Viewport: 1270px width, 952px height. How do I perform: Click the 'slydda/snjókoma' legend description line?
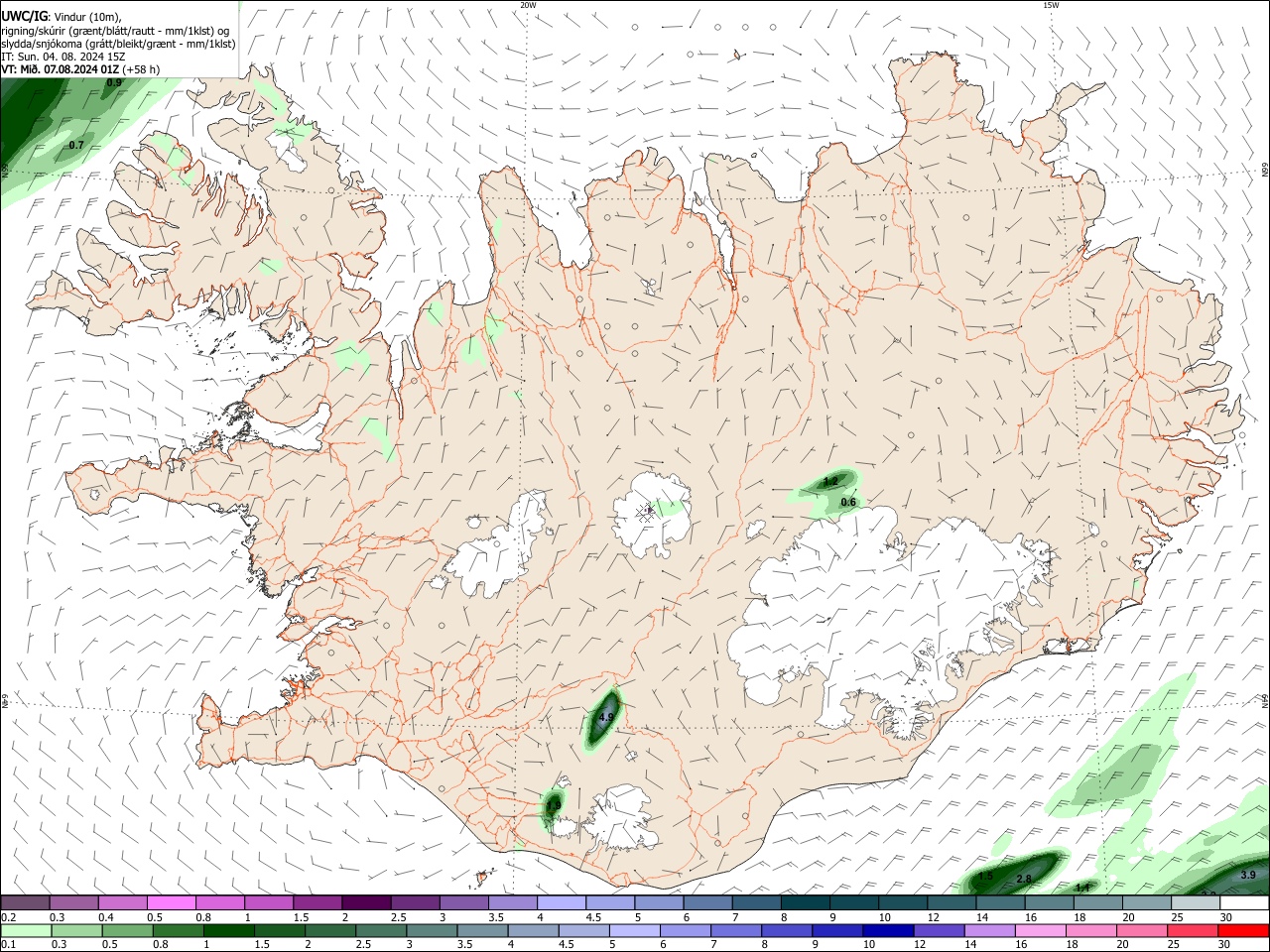coord(118,44)
